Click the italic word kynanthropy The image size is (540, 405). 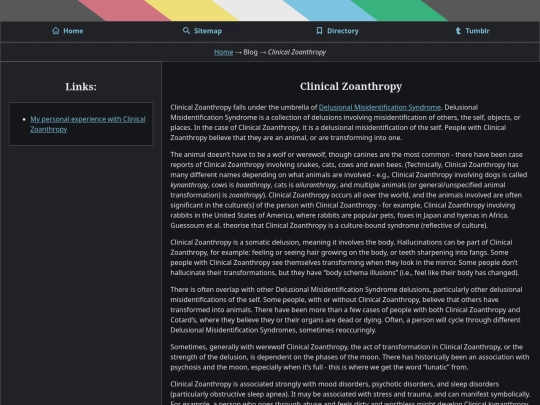pyautogui.click(x=189, y=185)
